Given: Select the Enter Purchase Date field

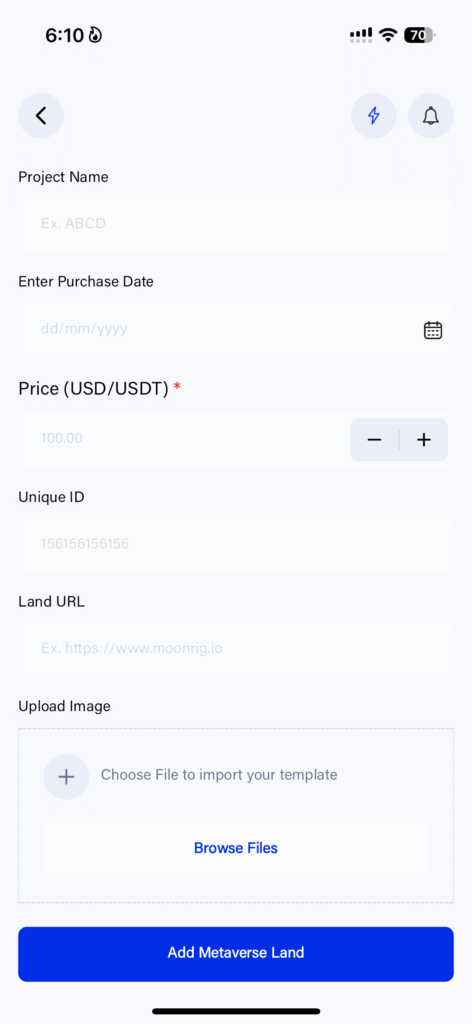Looking at the screenshot, I should pos(236,330).
